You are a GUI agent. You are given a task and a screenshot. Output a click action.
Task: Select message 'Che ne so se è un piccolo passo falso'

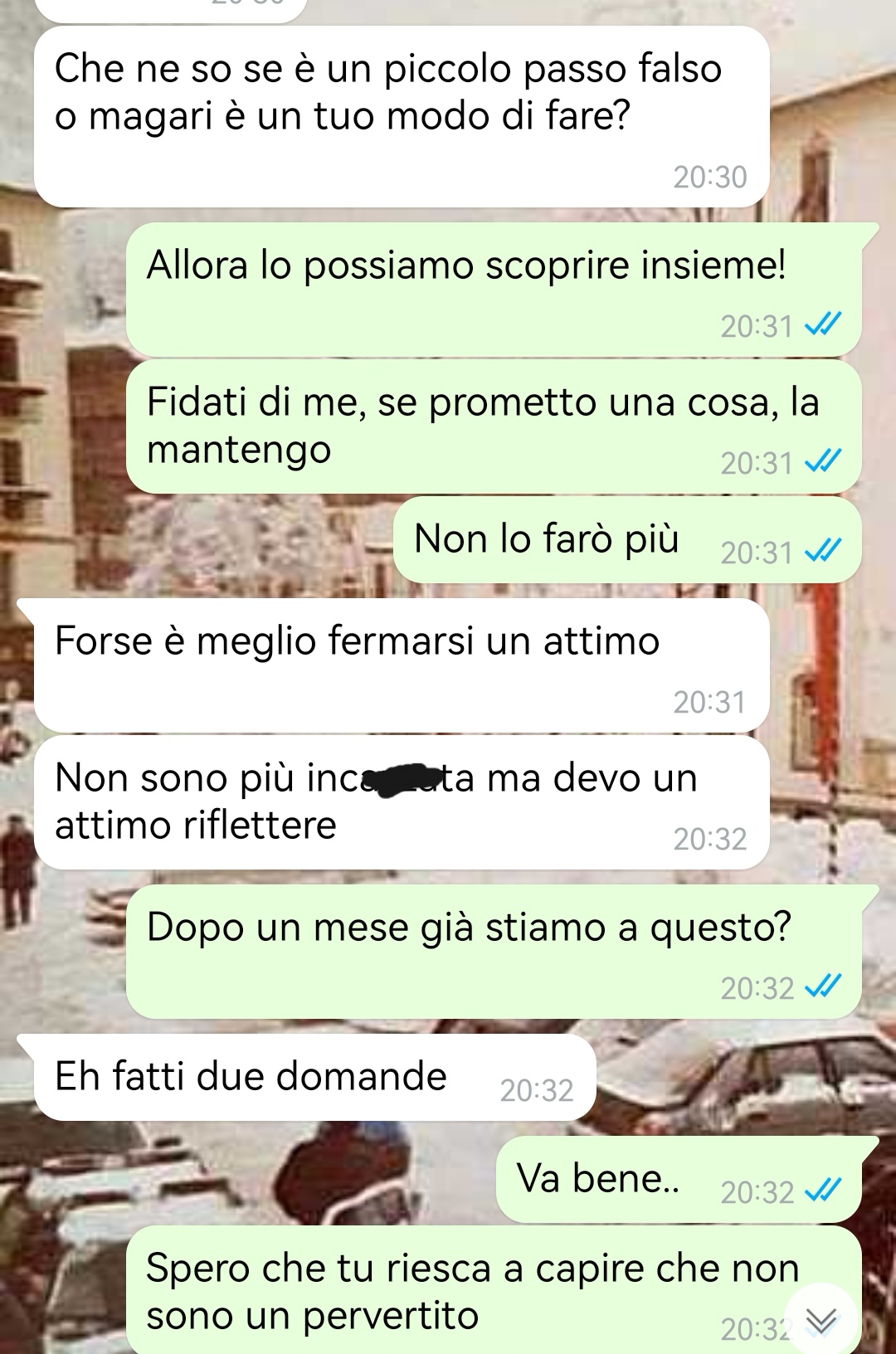click(402, 117)
